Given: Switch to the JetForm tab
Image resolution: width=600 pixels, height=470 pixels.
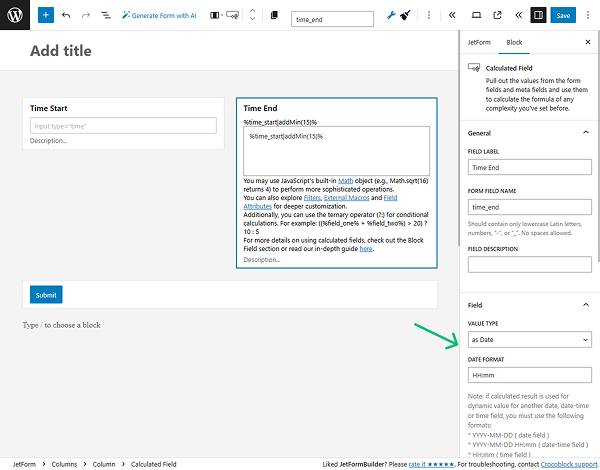Looking at the screenshot, I should (480, 43).
